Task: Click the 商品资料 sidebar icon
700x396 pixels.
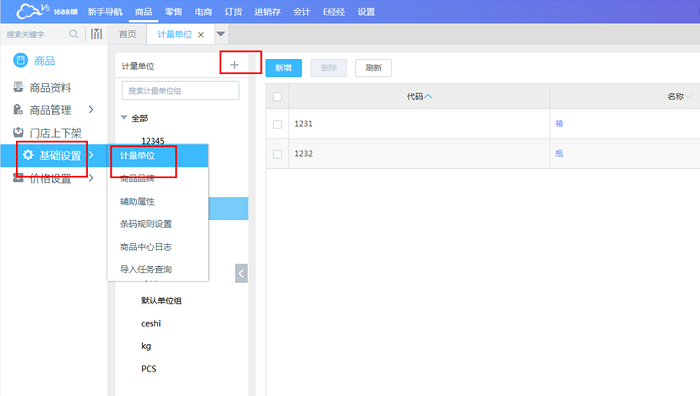Action: click(x=18, y=87)
